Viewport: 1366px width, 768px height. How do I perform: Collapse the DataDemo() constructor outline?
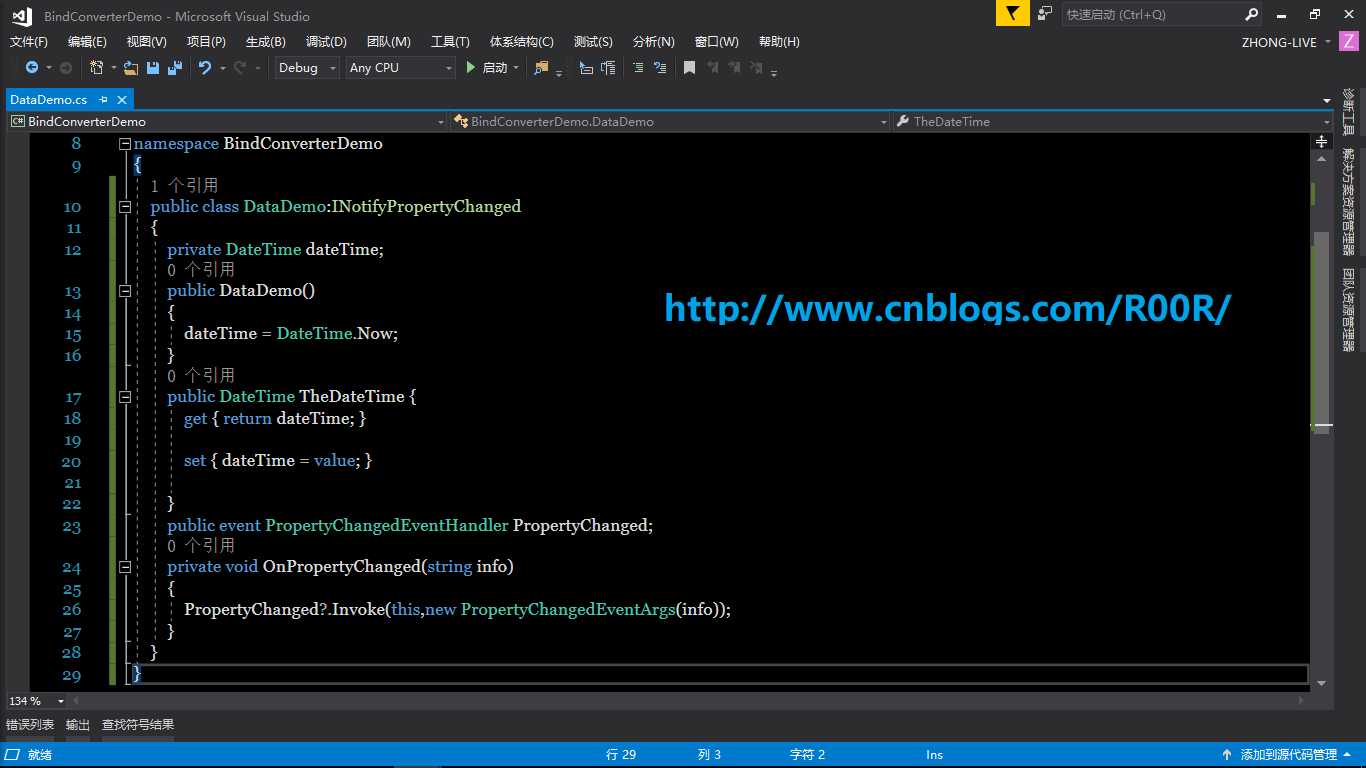[125, 291]
